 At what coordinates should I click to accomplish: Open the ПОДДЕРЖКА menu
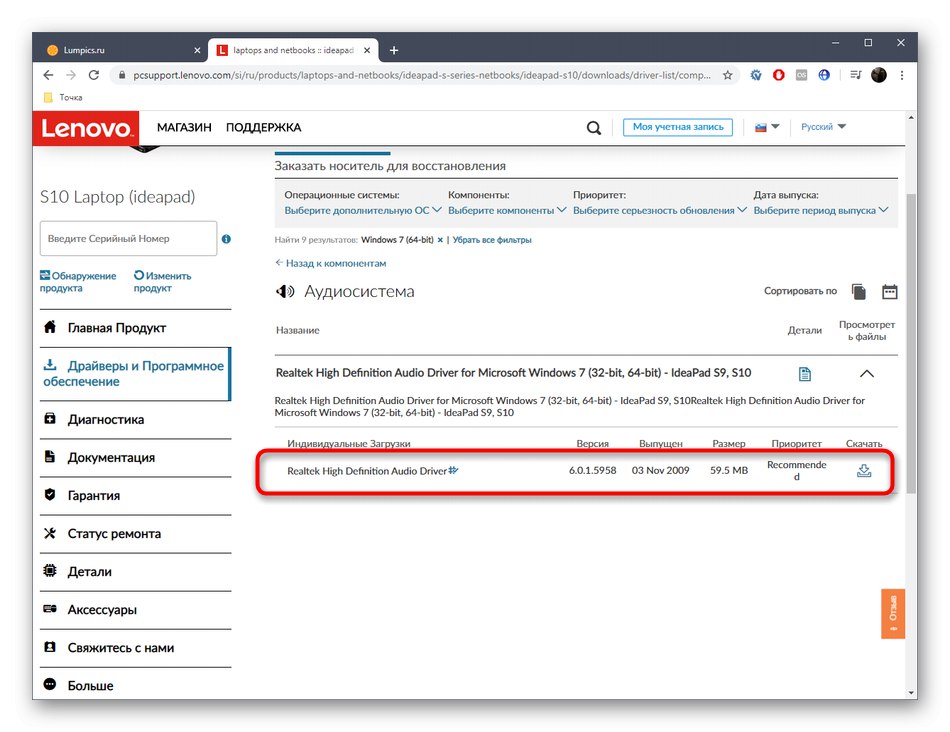click(264, 128)
